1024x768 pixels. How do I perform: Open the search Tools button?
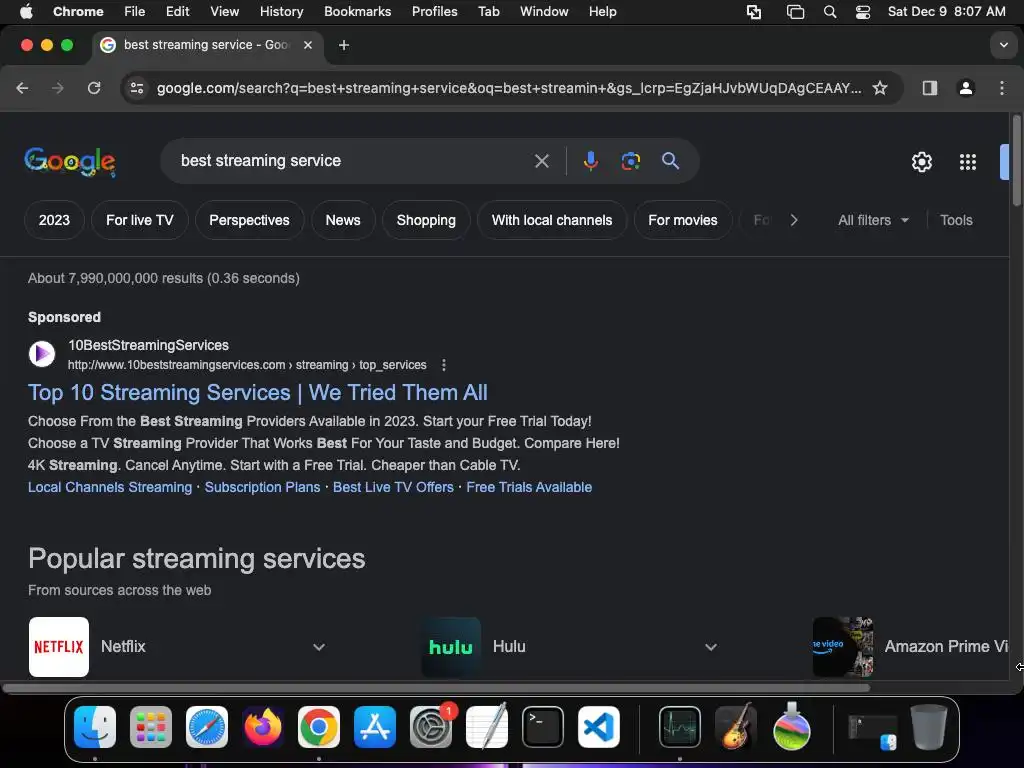coord(956,220)
